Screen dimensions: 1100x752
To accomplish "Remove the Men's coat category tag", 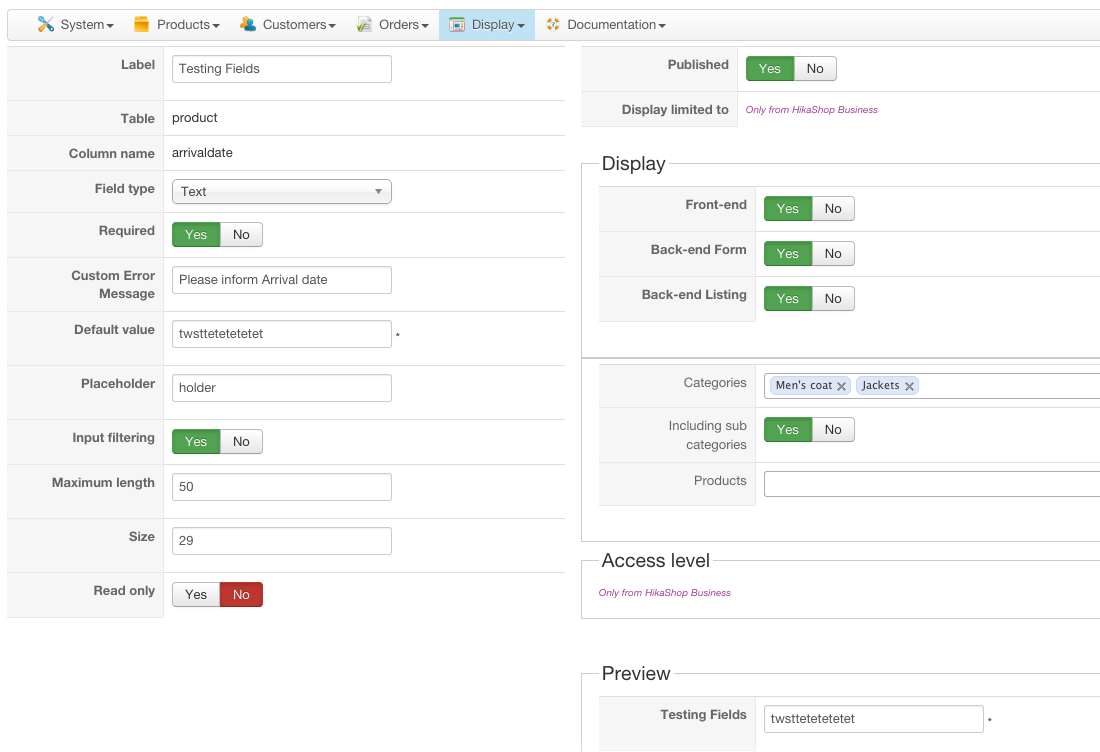I will pos(842,386).
